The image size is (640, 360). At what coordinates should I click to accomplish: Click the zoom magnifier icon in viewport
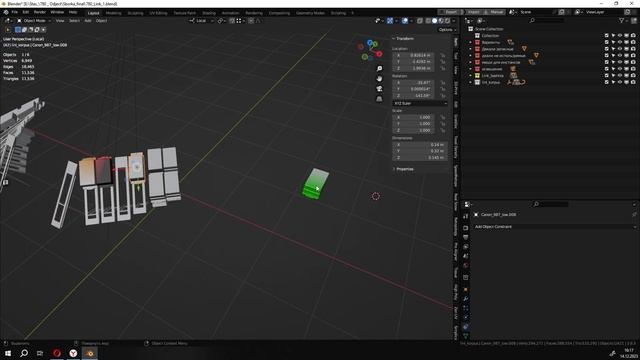point(379,68)
